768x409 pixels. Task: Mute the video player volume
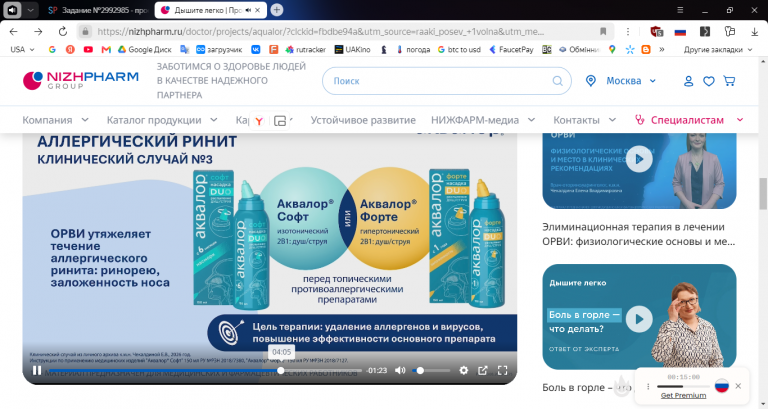[x=400, y=370]
